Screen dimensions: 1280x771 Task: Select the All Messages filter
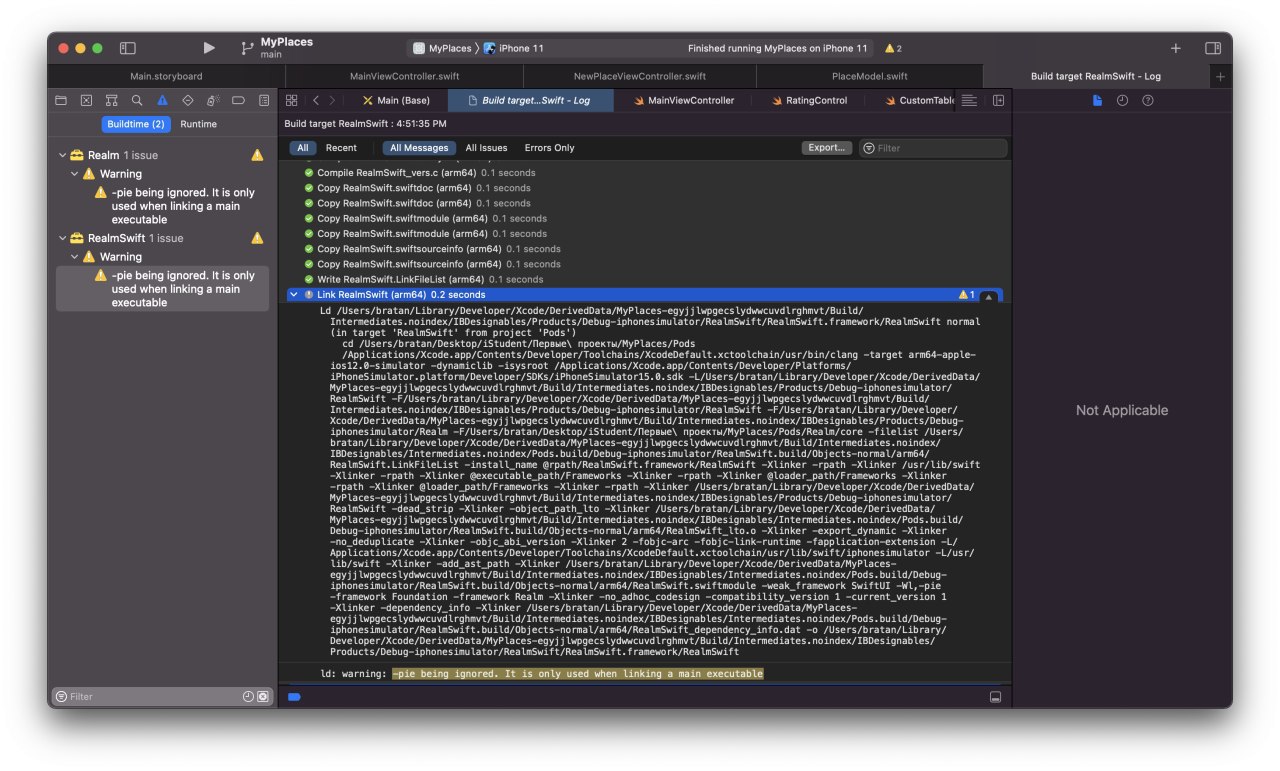[x=419, y=148]
